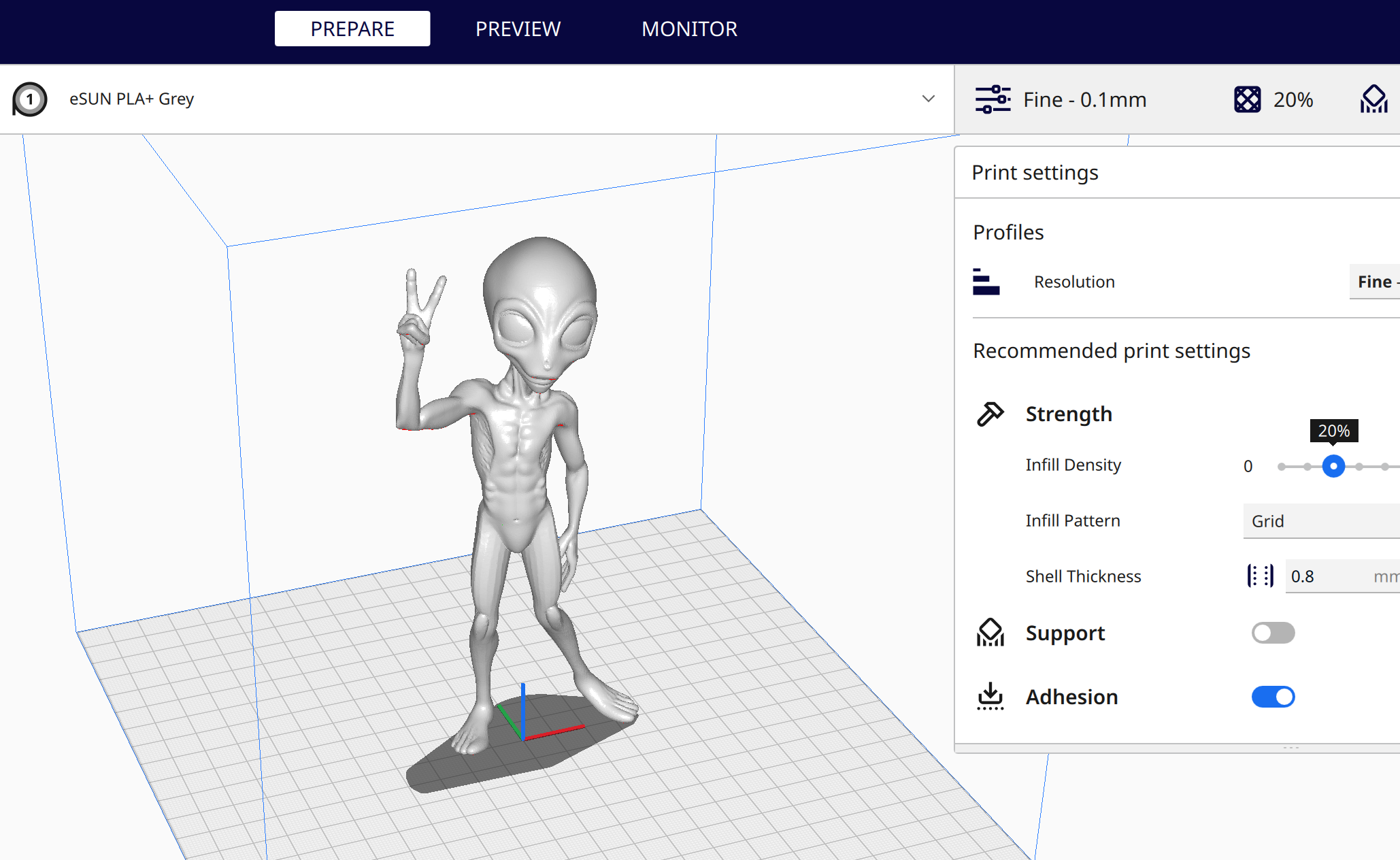
Task: Click the support icon in settings header
Action: click(x=1373, y=99)
